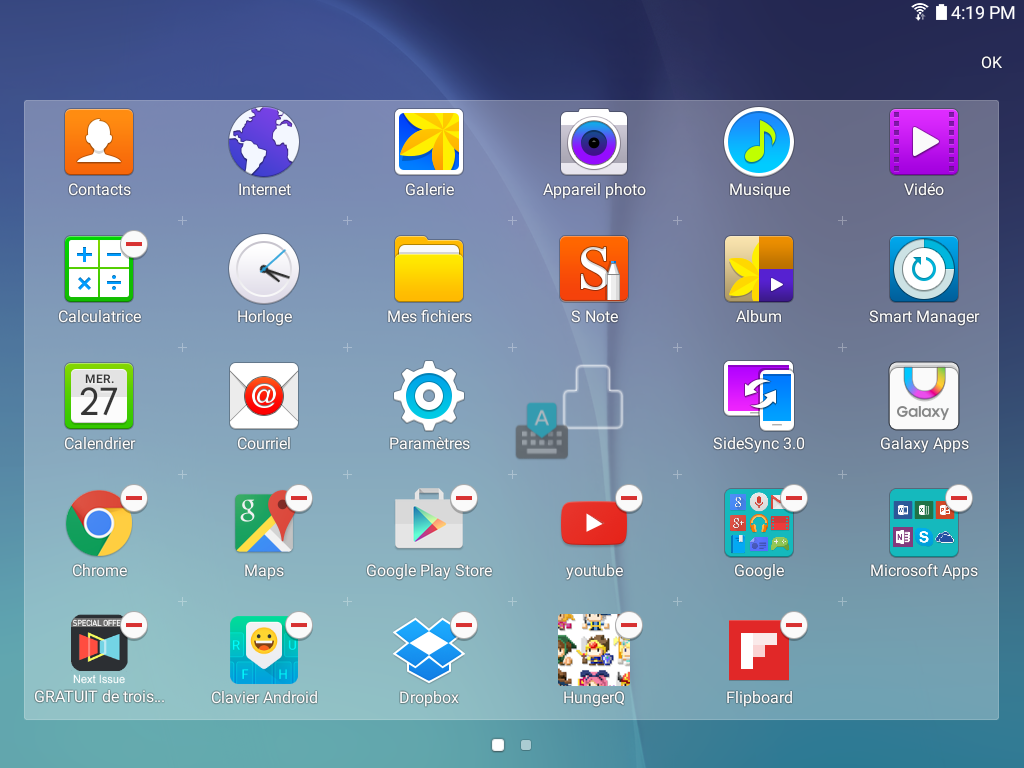Open the Album app

759,269
